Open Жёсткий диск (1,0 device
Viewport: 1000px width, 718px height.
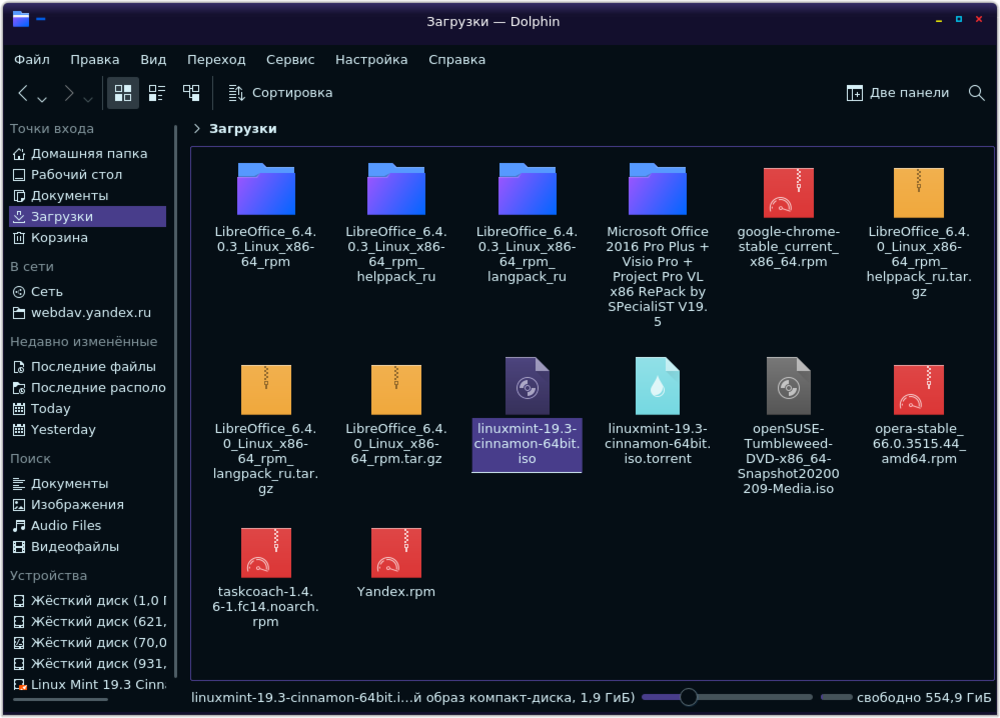pyautogui.click(x=88, y=601)
